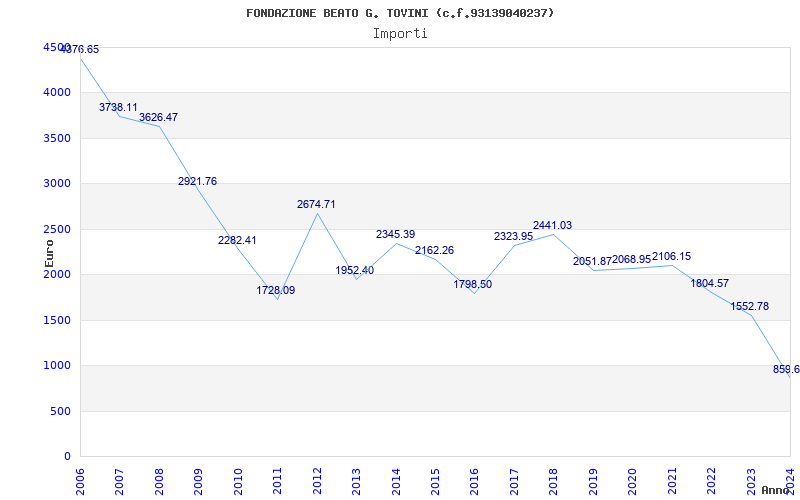
Task: Select the data label 2345.39
Action: pos(395,234)
